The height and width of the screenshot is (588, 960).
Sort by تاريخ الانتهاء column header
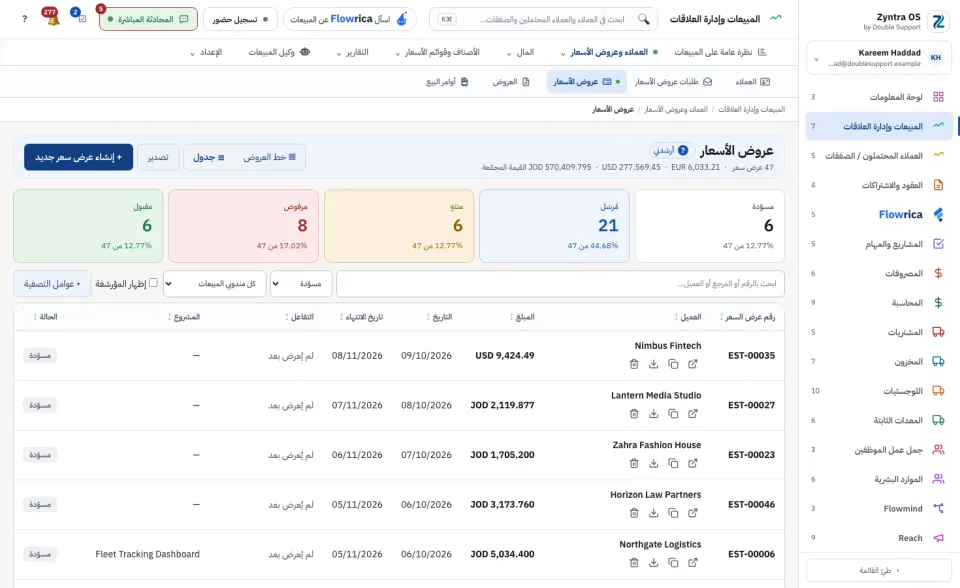(x=361, y=317)
